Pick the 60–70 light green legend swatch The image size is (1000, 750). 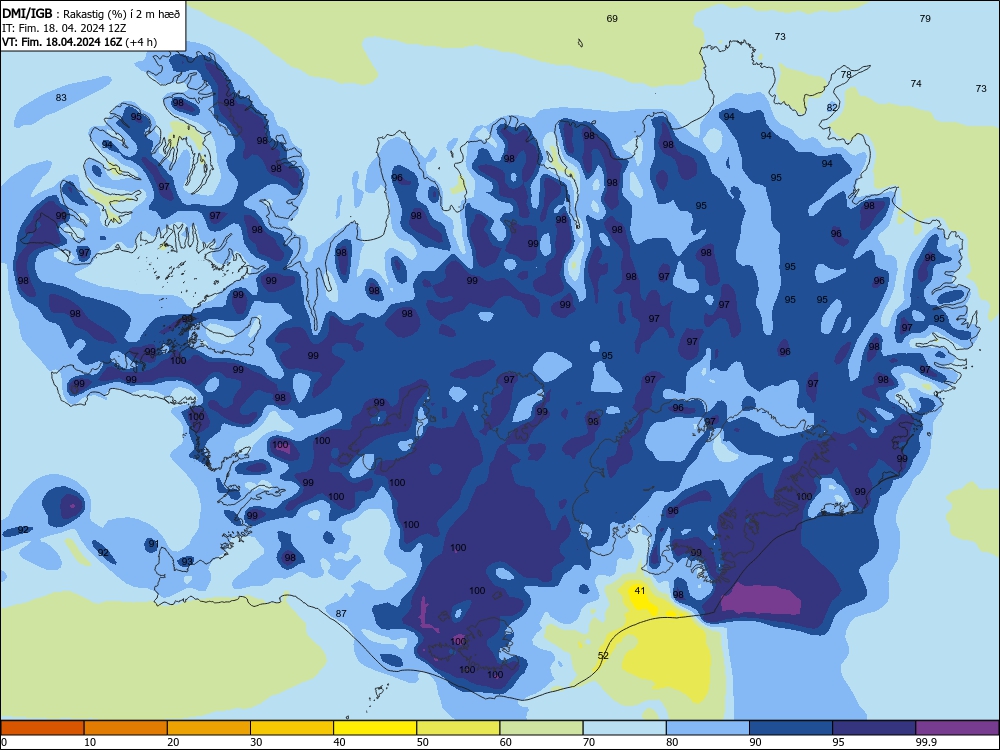pos(541,728)
